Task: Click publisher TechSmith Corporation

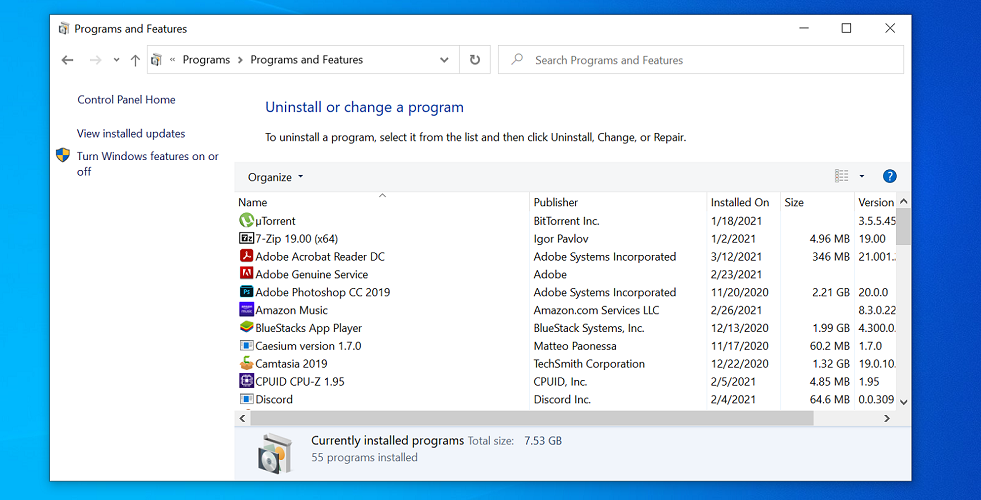Action: tap(589, 364)
